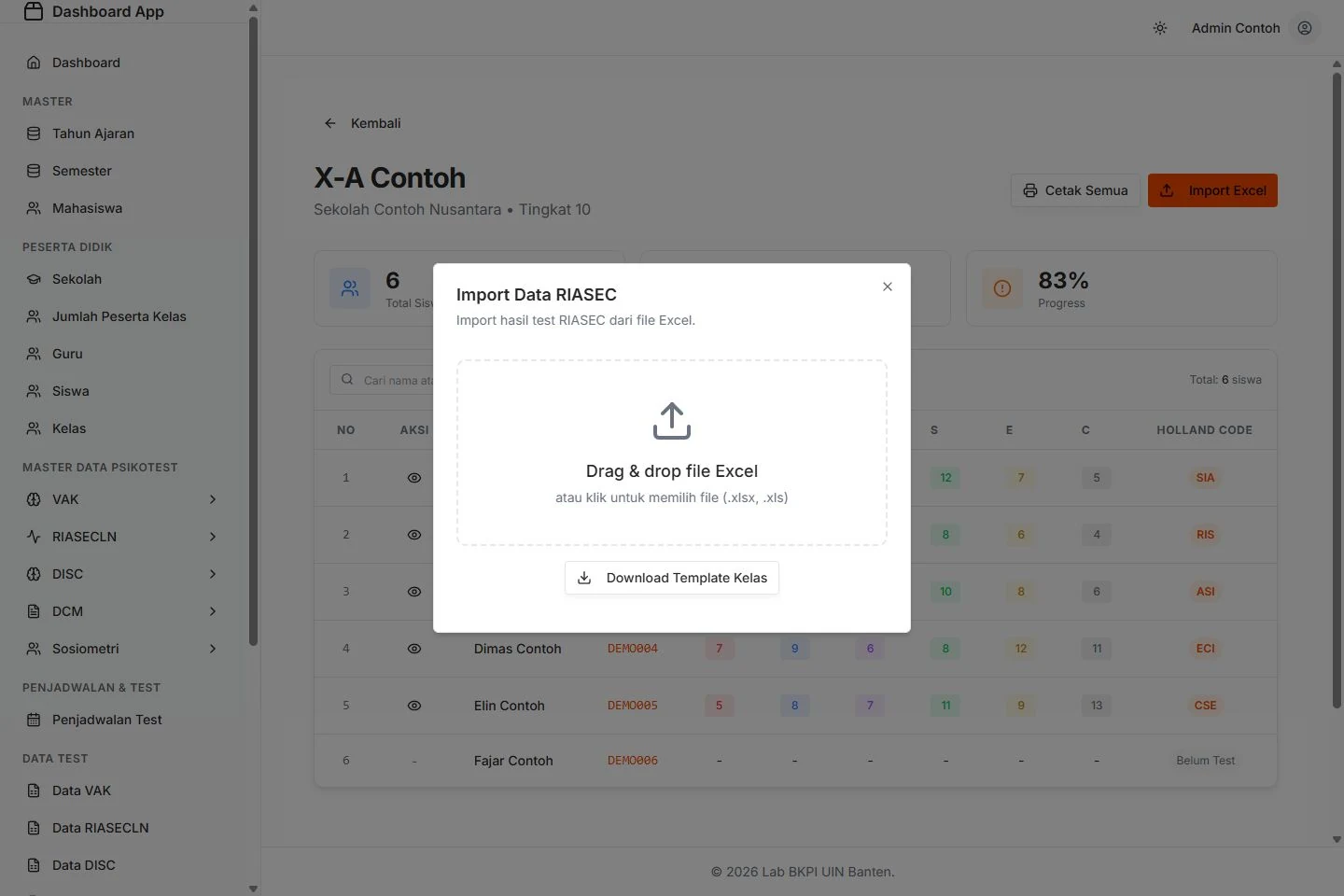The height and width of the screenshot is (896, 1344).
Task: Click the Guru sidebar icon
Action: coord(34,354)
